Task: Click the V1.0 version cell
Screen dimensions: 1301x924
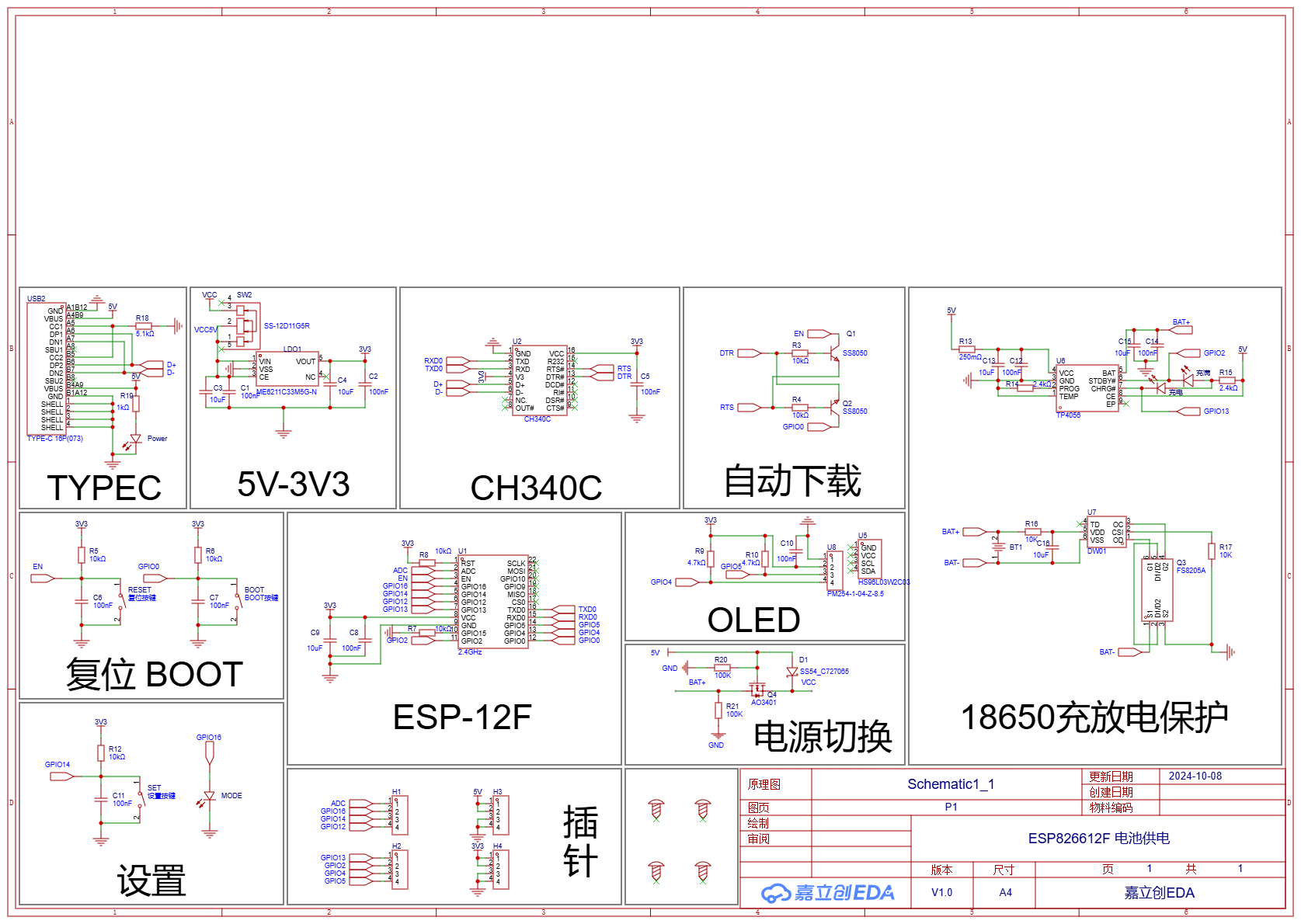Action: (x=941, y=893)
